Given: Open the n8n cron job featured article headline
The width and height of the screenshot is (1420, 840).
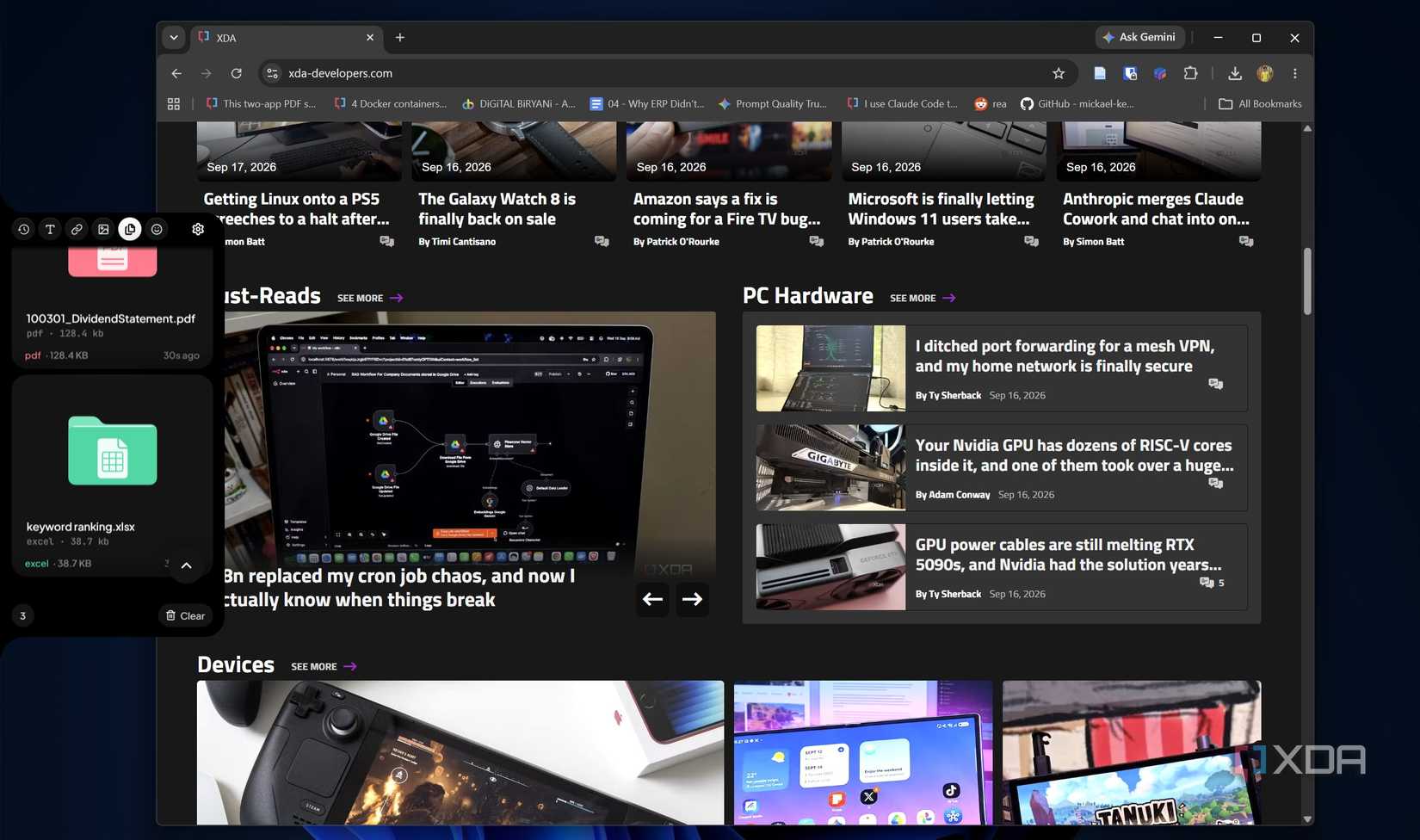Looking at the screenshot, I should 399,588.
